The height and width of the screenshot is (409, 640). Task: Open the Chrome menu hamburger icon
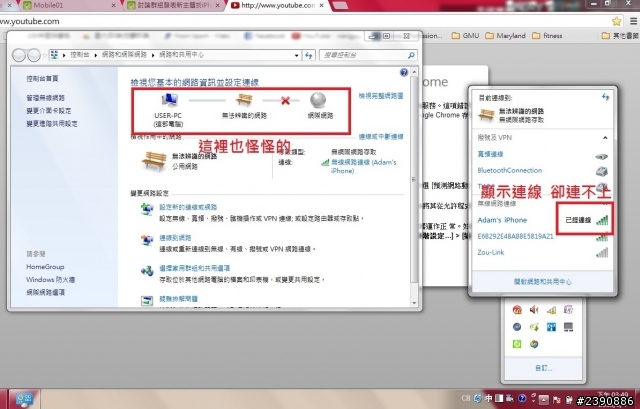pos(633,21)
